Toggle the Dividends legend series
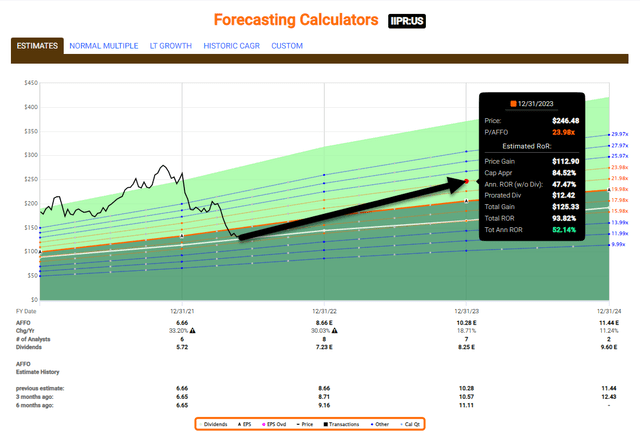Image resolution: width=640 pixels, height=446 pixels. [213, 424]
